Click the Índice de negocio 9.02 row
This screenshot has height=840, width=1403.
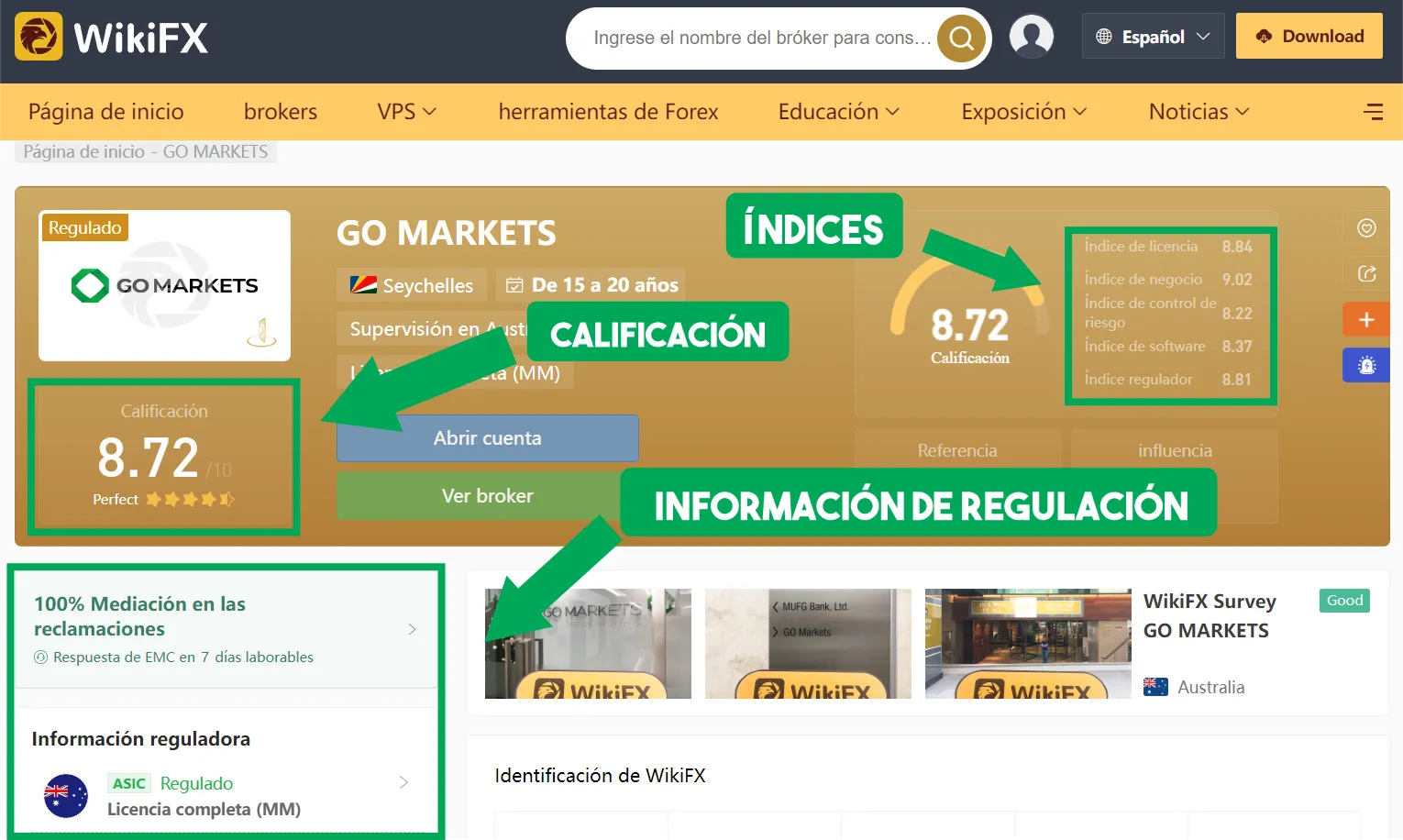1168,280
